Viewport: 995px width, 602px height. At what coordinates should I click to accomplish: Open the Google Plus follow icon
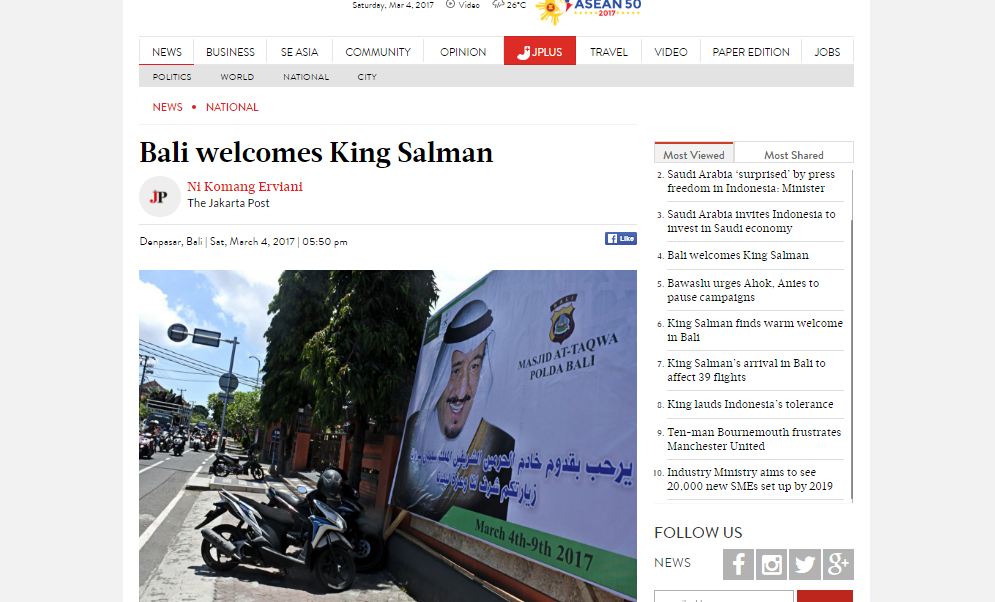pos(838,564)
